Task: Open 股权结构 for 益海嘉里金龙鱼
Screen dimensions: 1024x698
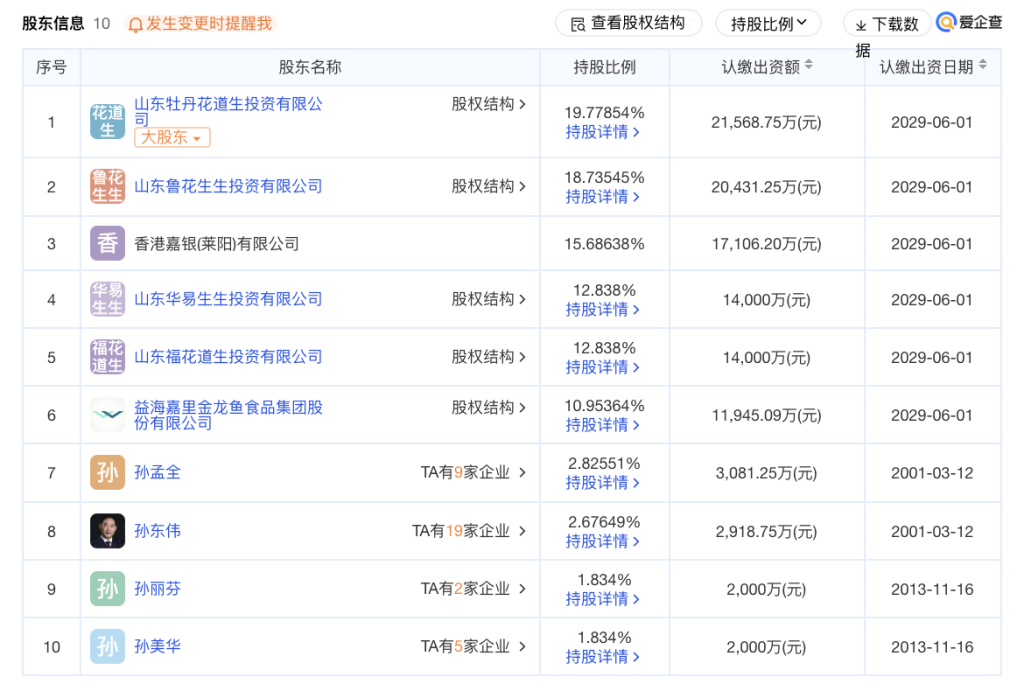Action: tap(488, 408)
